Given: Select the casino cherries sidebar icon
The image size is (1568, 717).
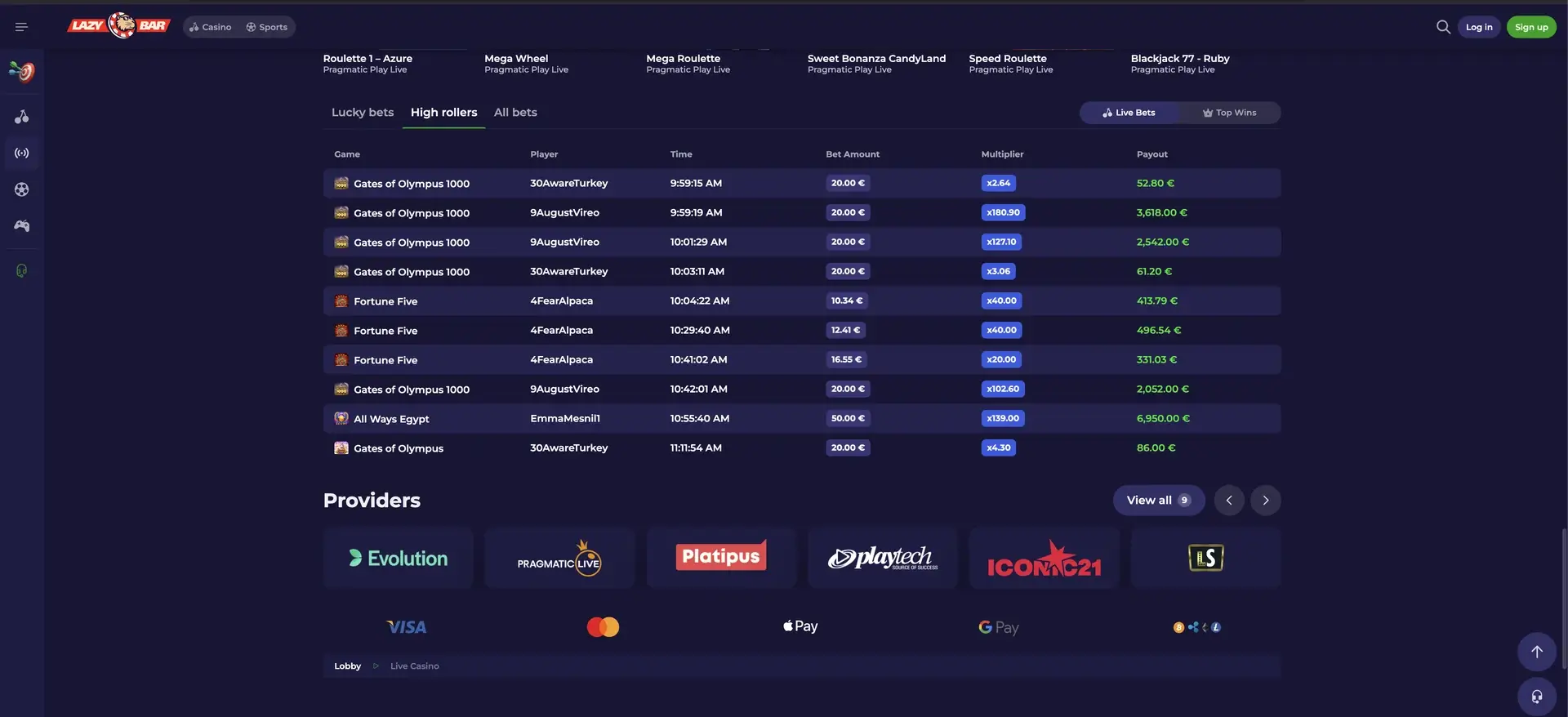Looking at the screenshot, I should 22,117.
